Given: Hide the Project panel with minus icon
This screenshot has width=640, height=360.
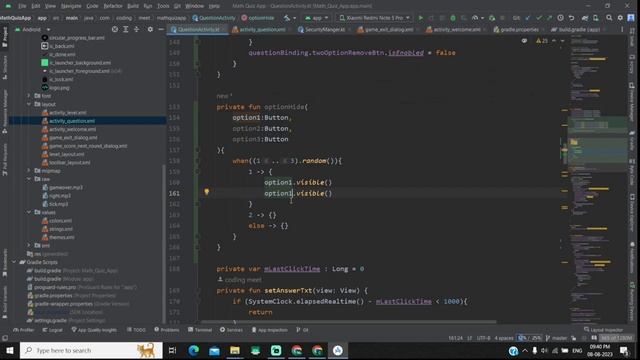Looking at the screenshot, I should point(161,29).
